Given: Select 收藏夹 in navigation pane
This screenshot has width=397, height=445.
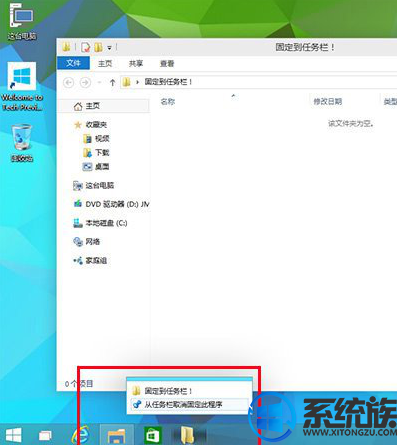Looking at the screenshot, I should pyautogui.click(x=96, y=125).
